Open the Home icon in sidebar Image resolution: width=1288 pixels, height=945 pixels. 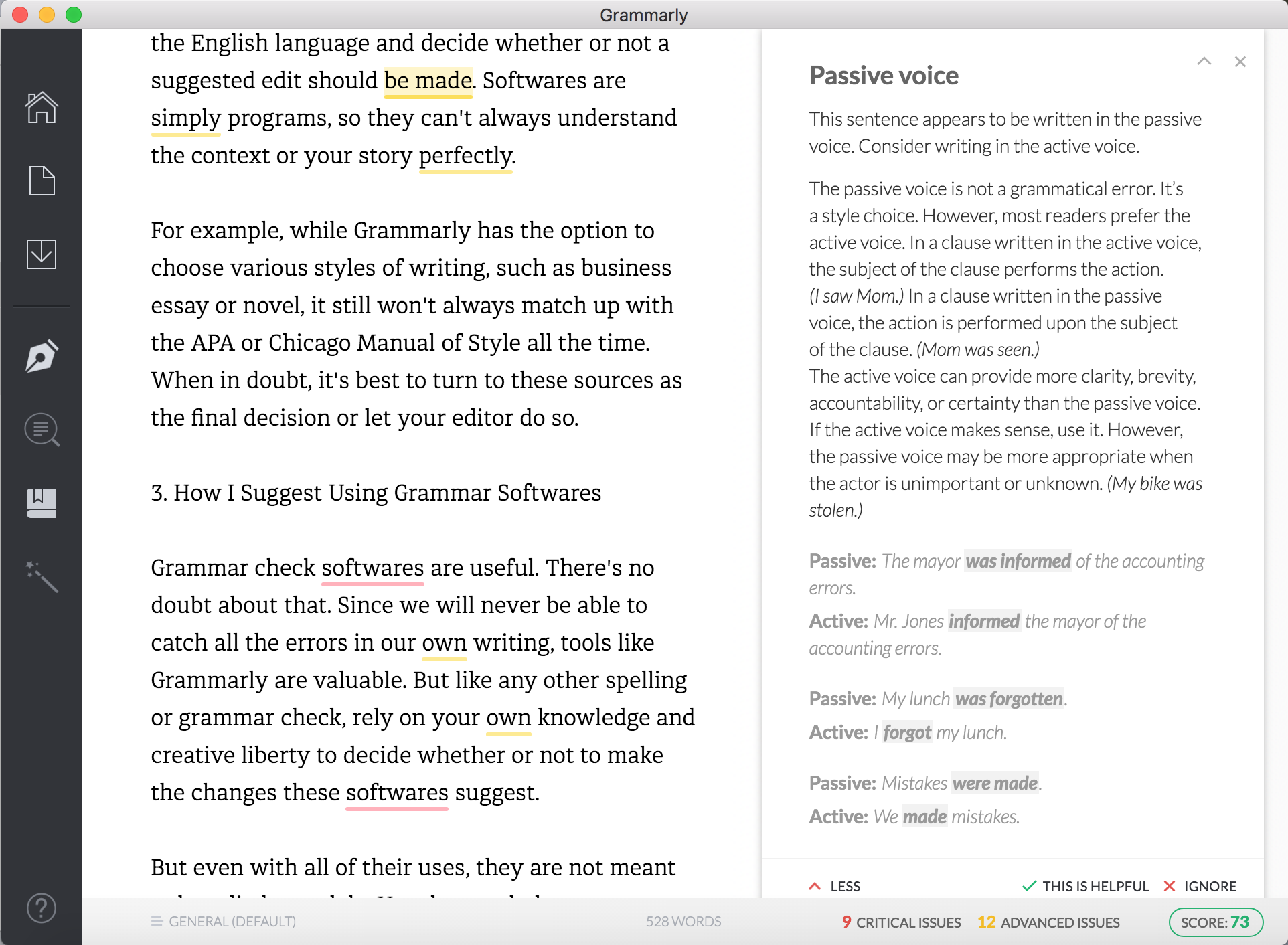[x=42, y=108]
